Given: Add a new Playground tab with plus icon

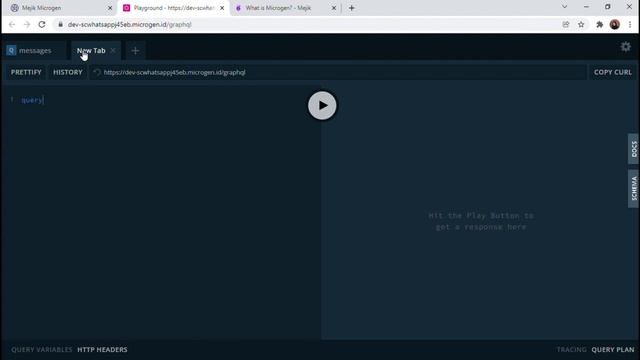Looking at the screenshot, I should pos(135,51).
